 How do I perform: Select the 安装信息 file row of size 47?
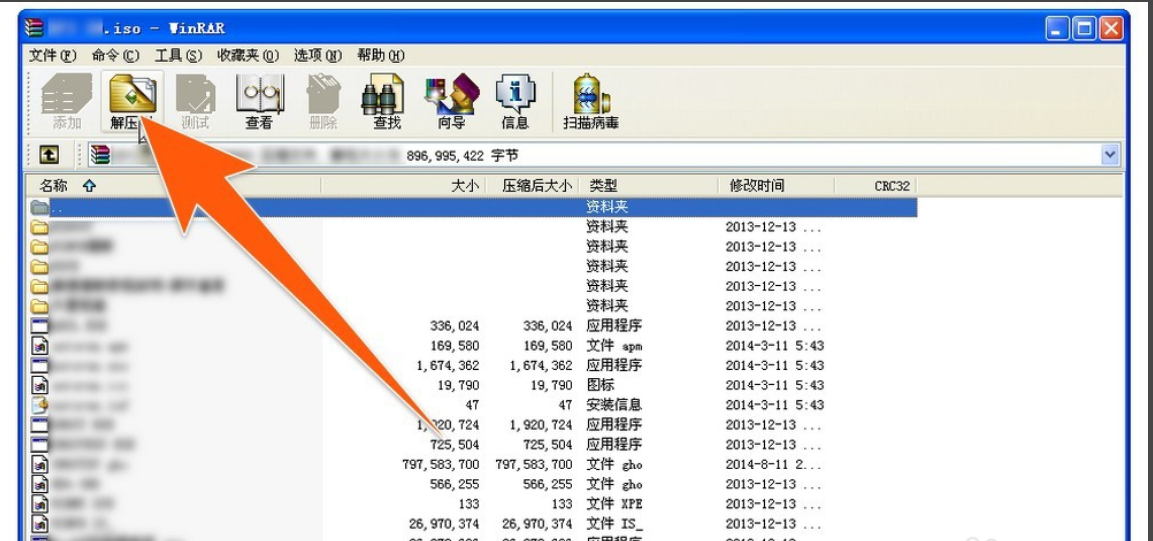470,405
